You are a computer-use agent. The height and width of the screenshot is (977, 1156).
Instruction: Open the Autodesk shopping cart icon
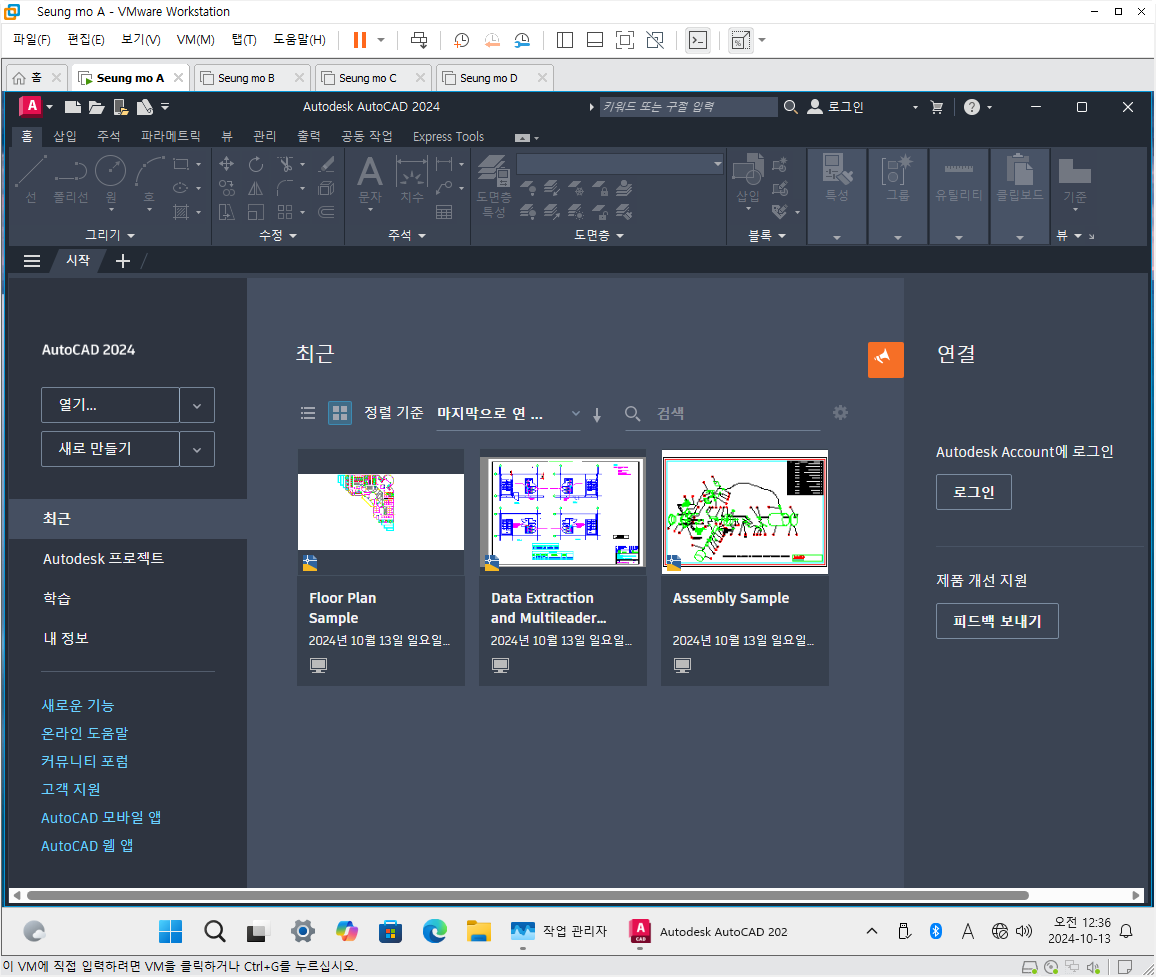click(937, 107)
